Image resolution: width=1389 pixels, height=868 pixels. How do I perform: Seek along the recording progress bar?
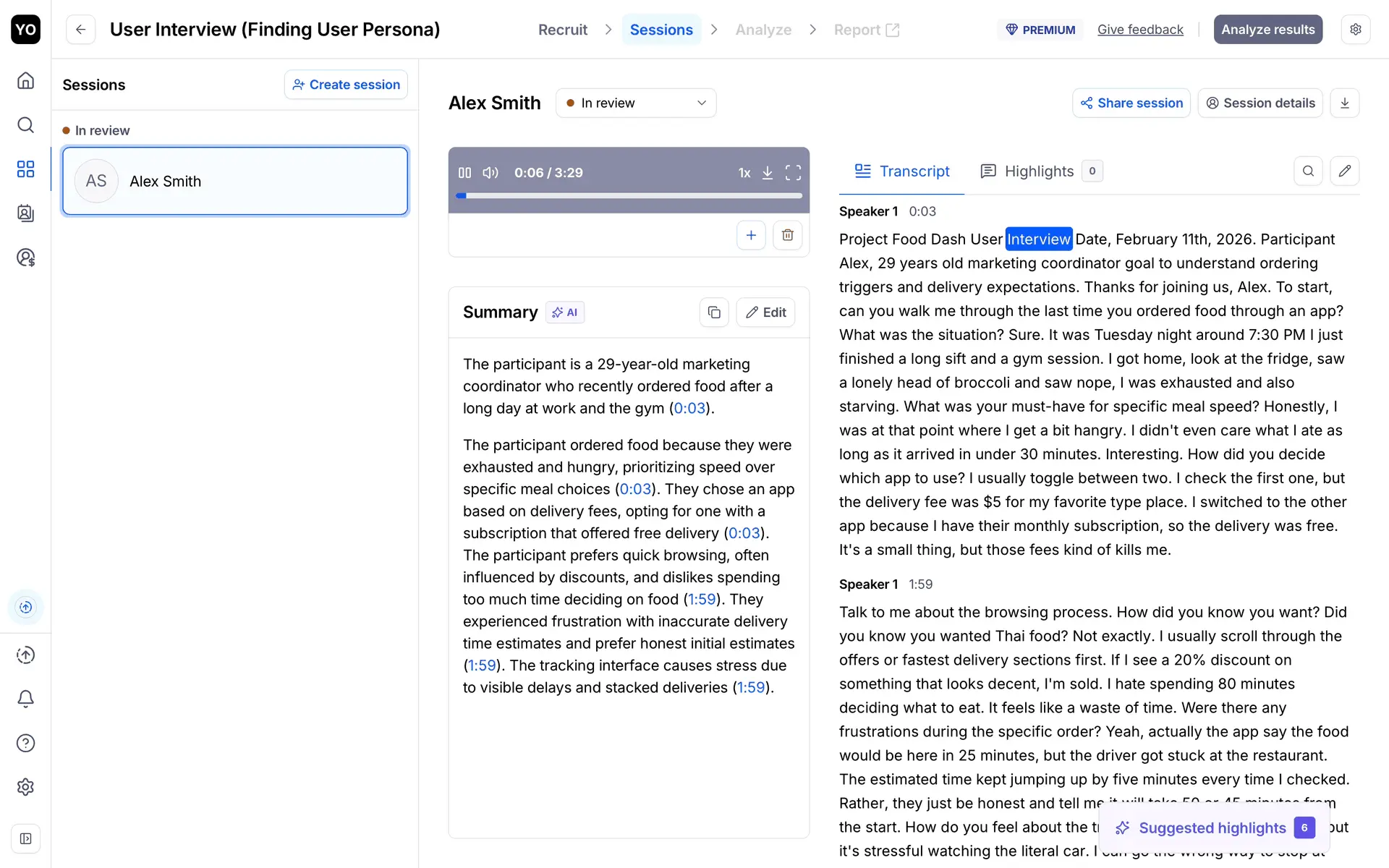629,195
